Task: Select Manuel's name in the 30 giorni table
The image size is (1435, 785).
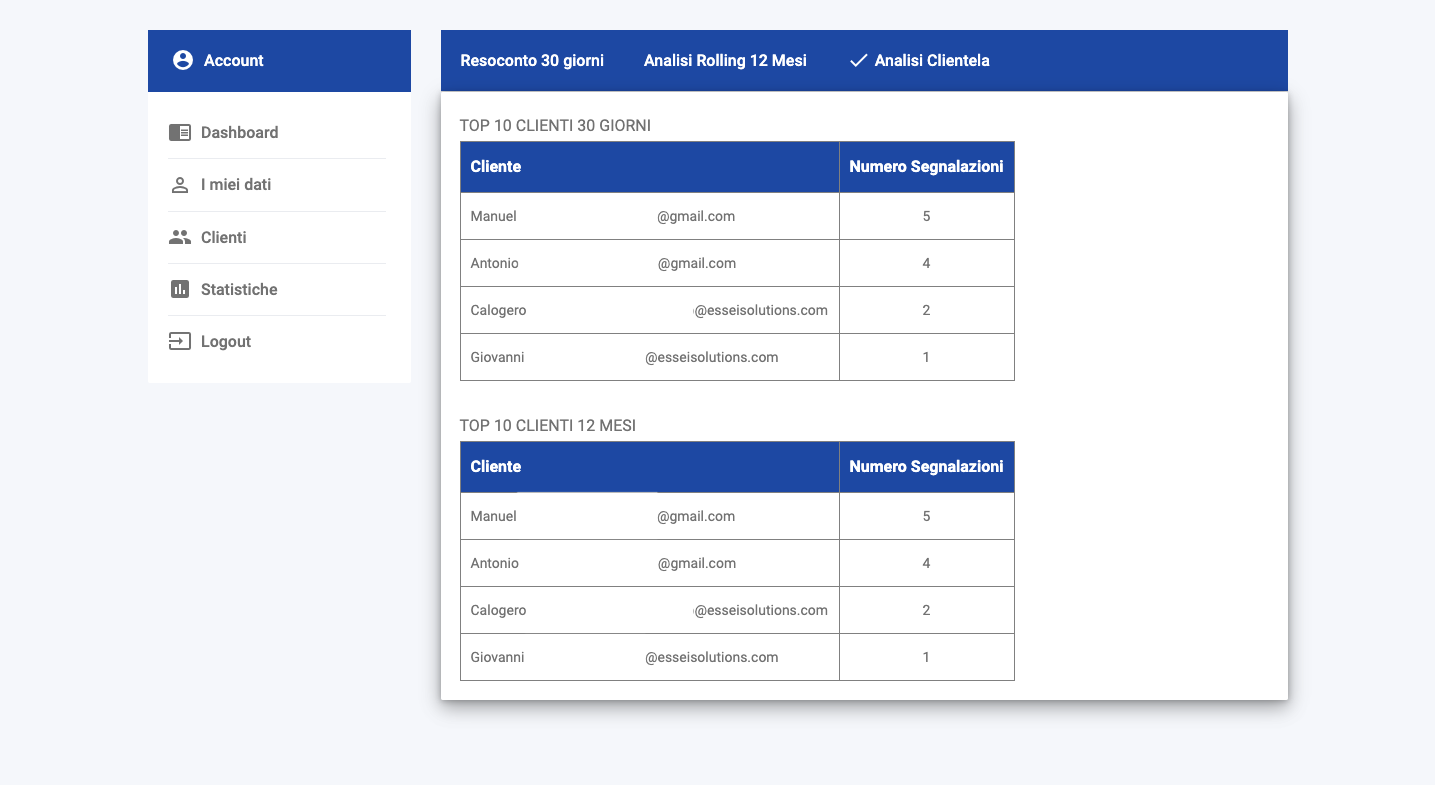Action: point(494,216)
